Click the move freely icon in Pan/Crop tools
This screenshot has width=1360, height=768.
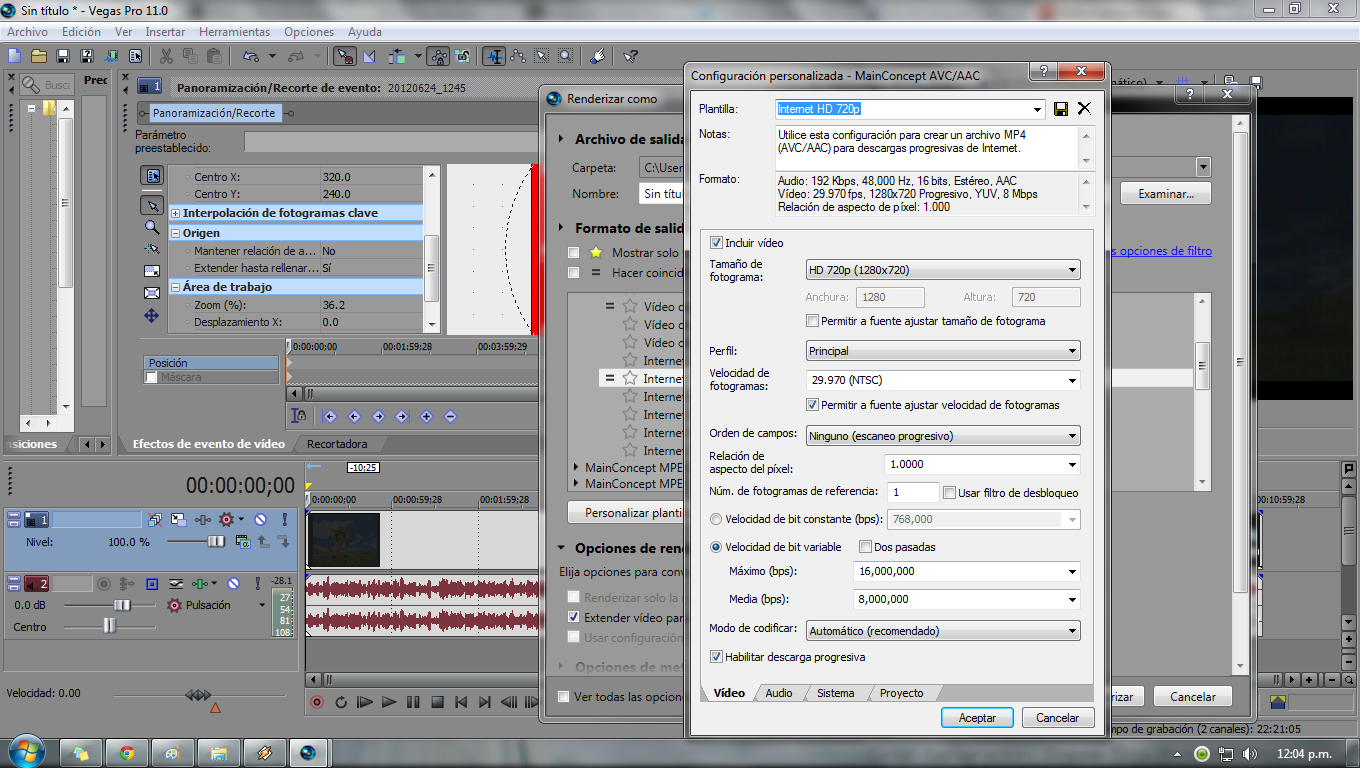pos(152,315)
